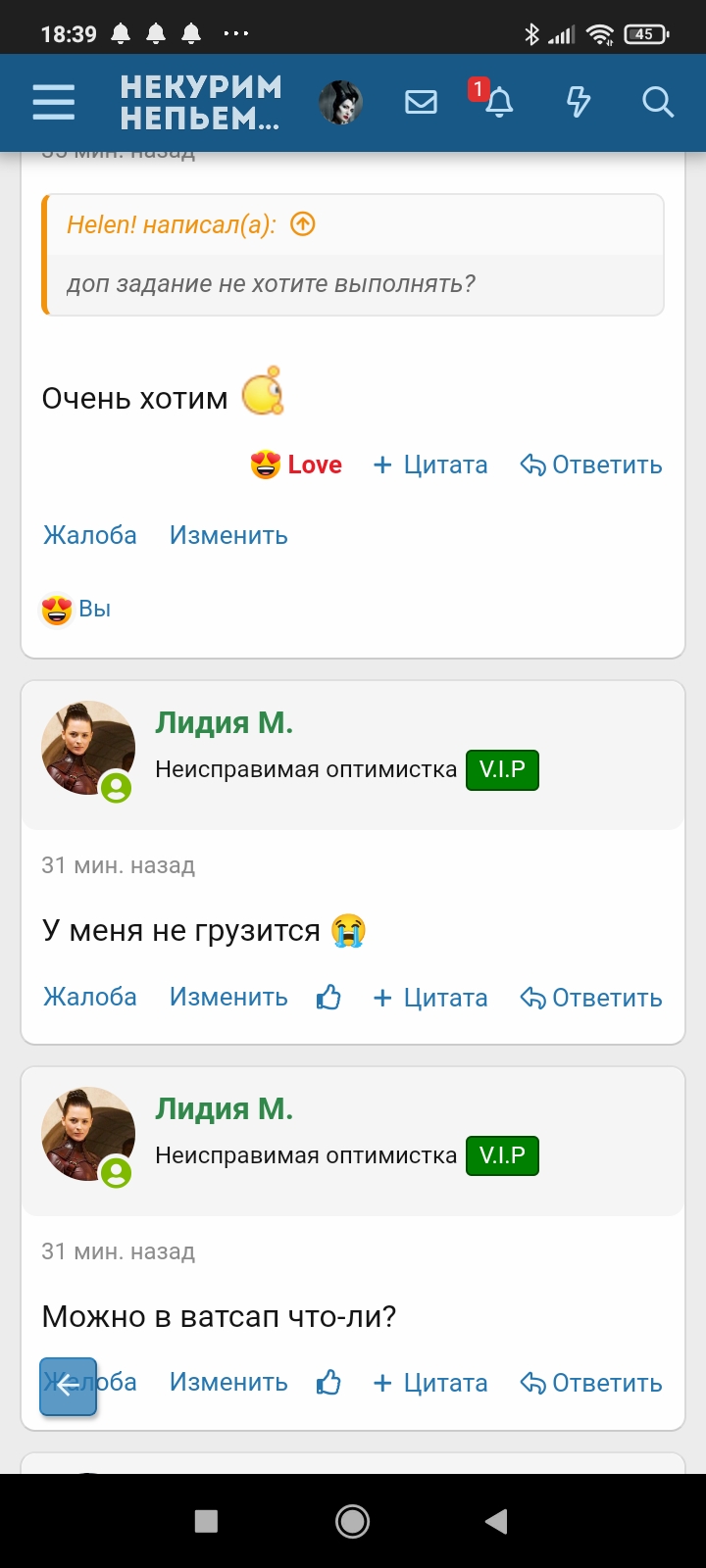Open private messages envelope icon
Viewport: 706px width, 1568px height.
421,102
